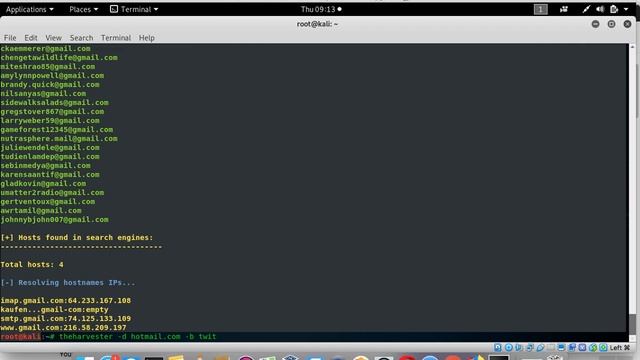Viewport: 640px width, 360px height.
Task: Click VirtualBox display settings icon
Action: [x=561, y=347]
